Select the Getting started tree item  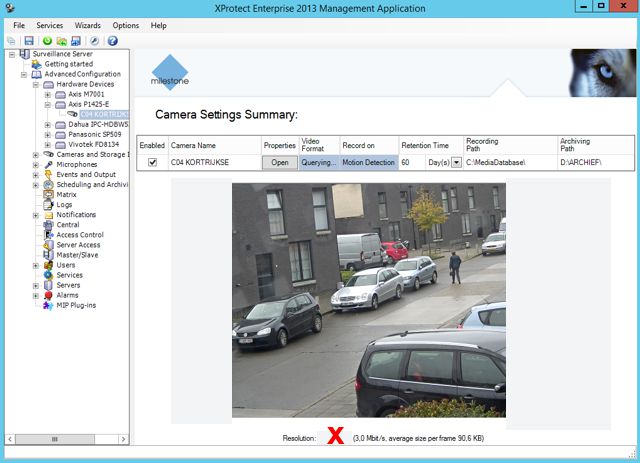point(69,64)
